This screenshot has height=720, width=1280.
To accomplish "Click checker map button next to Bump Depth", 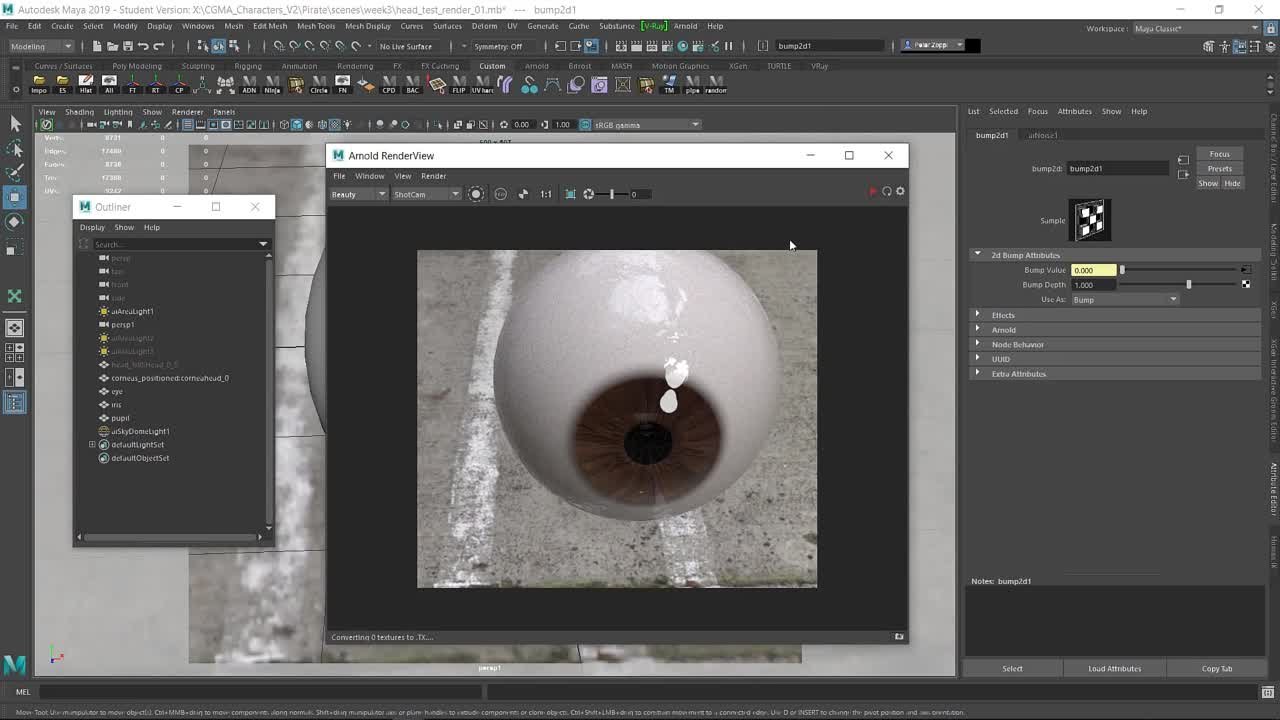I will 1245,285.
